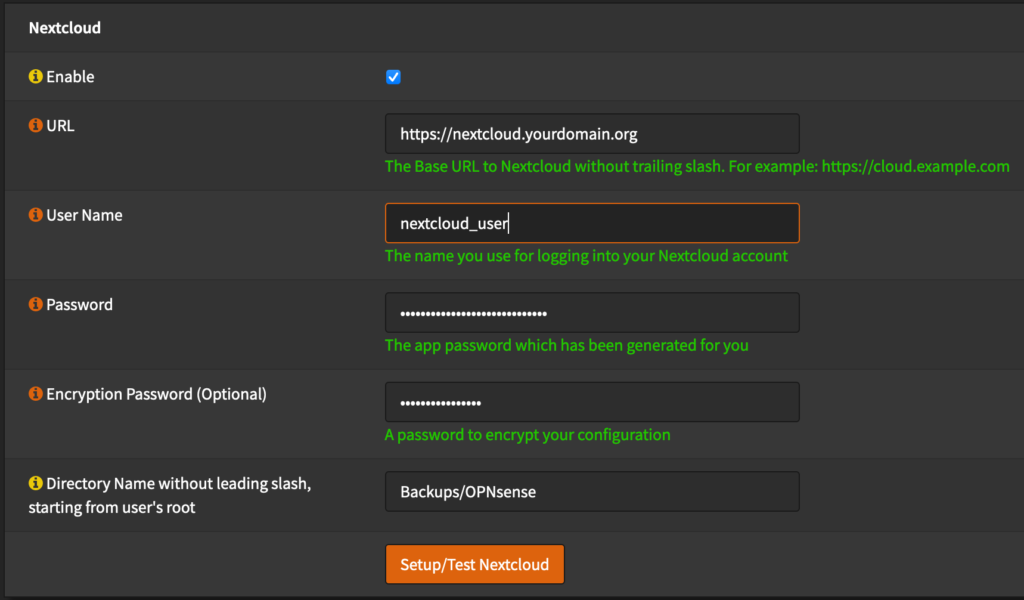Click the green app password hint text
Screen dimensions: 1024x600
566,345
